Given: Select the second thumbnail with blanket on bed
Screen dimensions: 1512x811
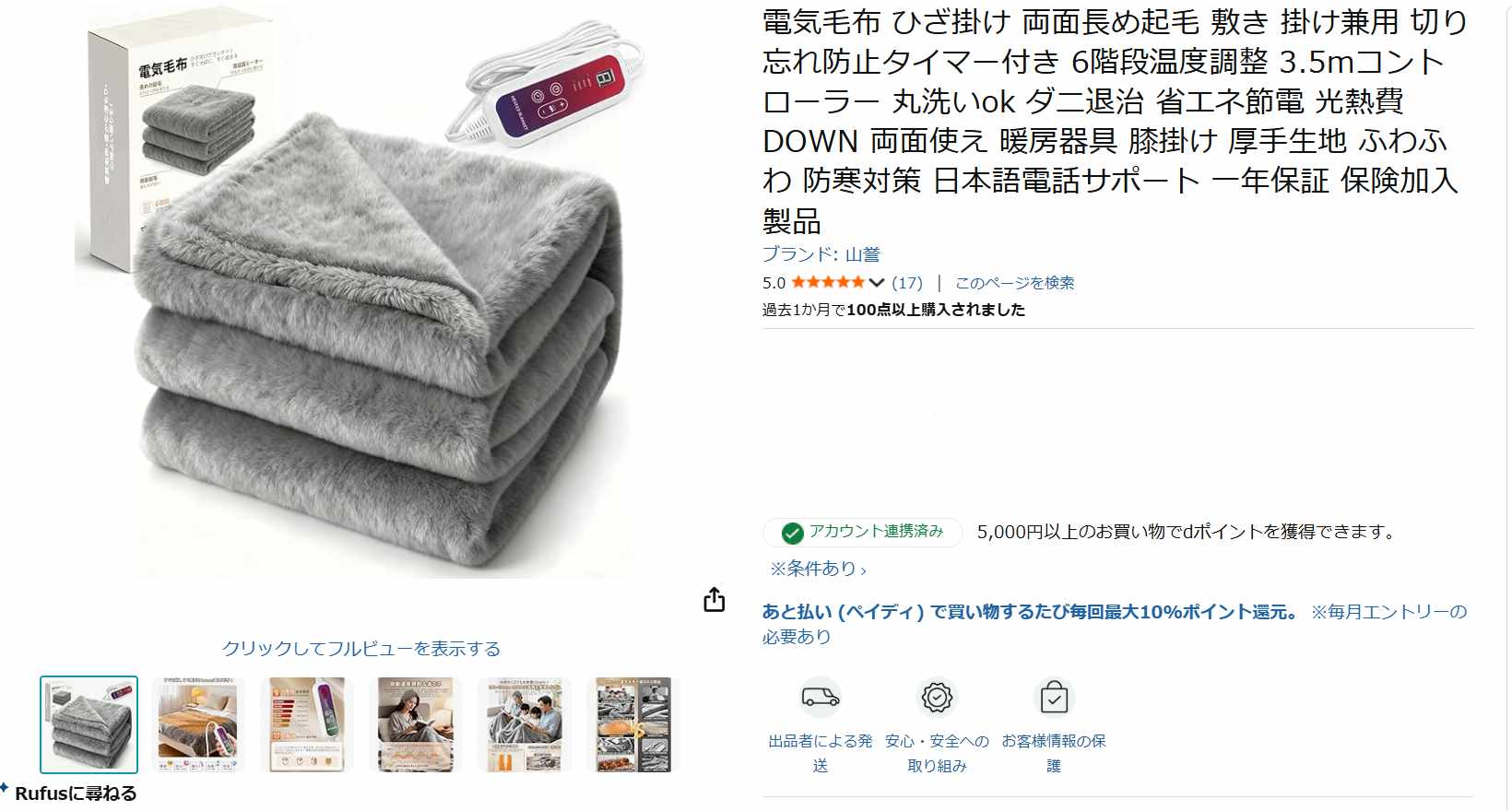Looking at the screenshot, I should [x=197, y=724].
